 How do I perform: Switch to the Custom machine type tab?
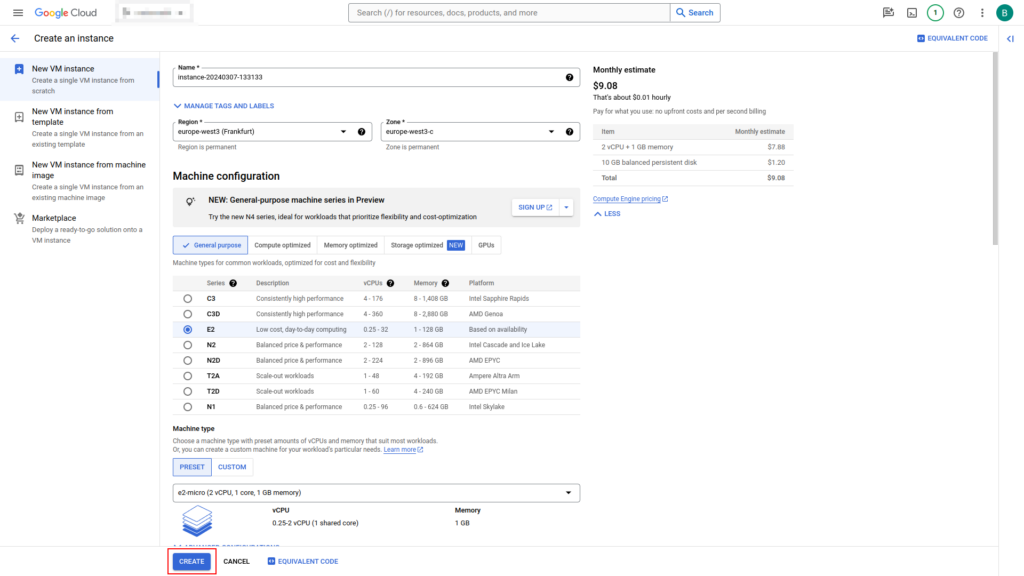tap(232, 467)
